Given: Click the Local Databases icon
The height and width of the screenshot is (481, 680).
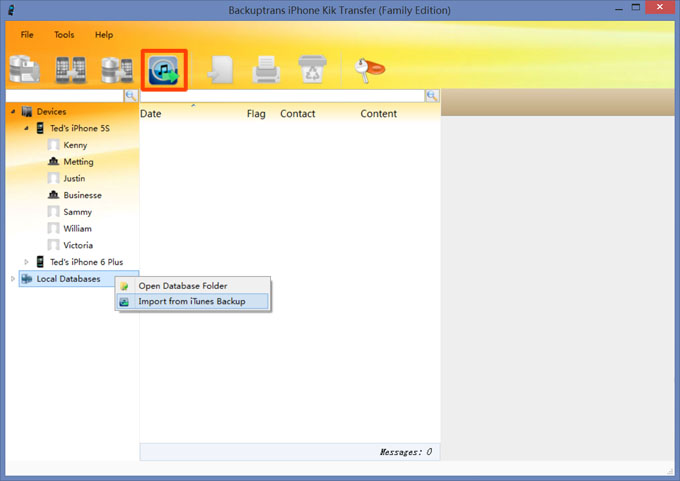Looking at the screenshot, I should point(27,278).
